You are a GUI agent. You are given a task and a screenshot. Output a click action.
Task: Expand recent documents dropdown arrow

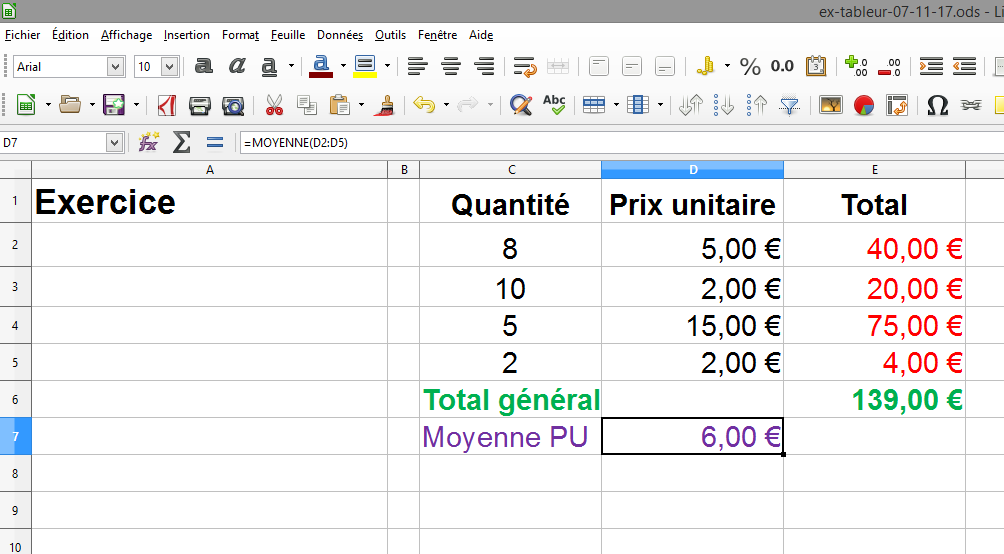pyautogui.click(x=92, y=104)
